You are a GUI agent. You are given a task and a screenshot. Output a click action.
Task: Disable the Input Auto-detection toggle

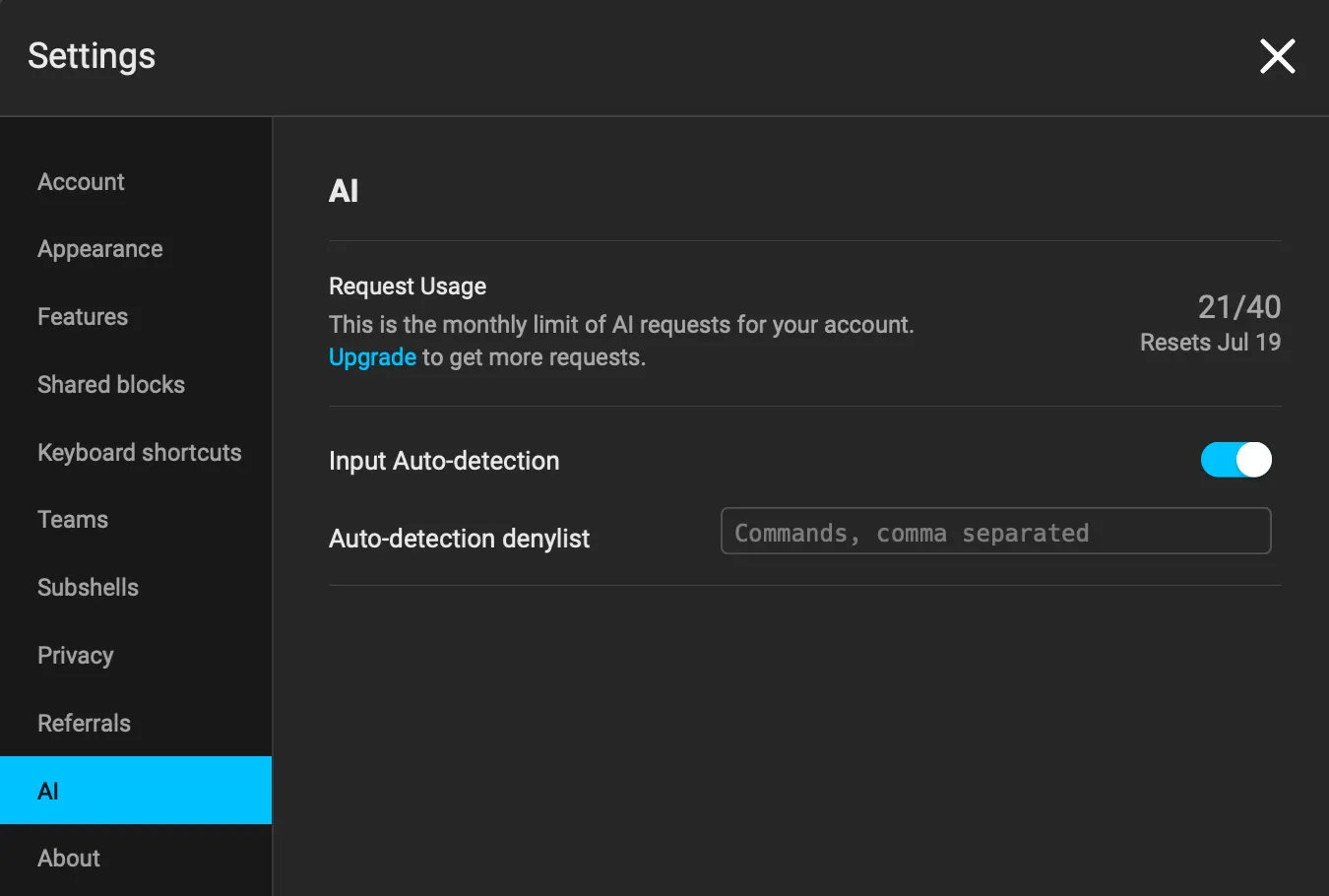pyautogui.click(x=1236, y=460)
